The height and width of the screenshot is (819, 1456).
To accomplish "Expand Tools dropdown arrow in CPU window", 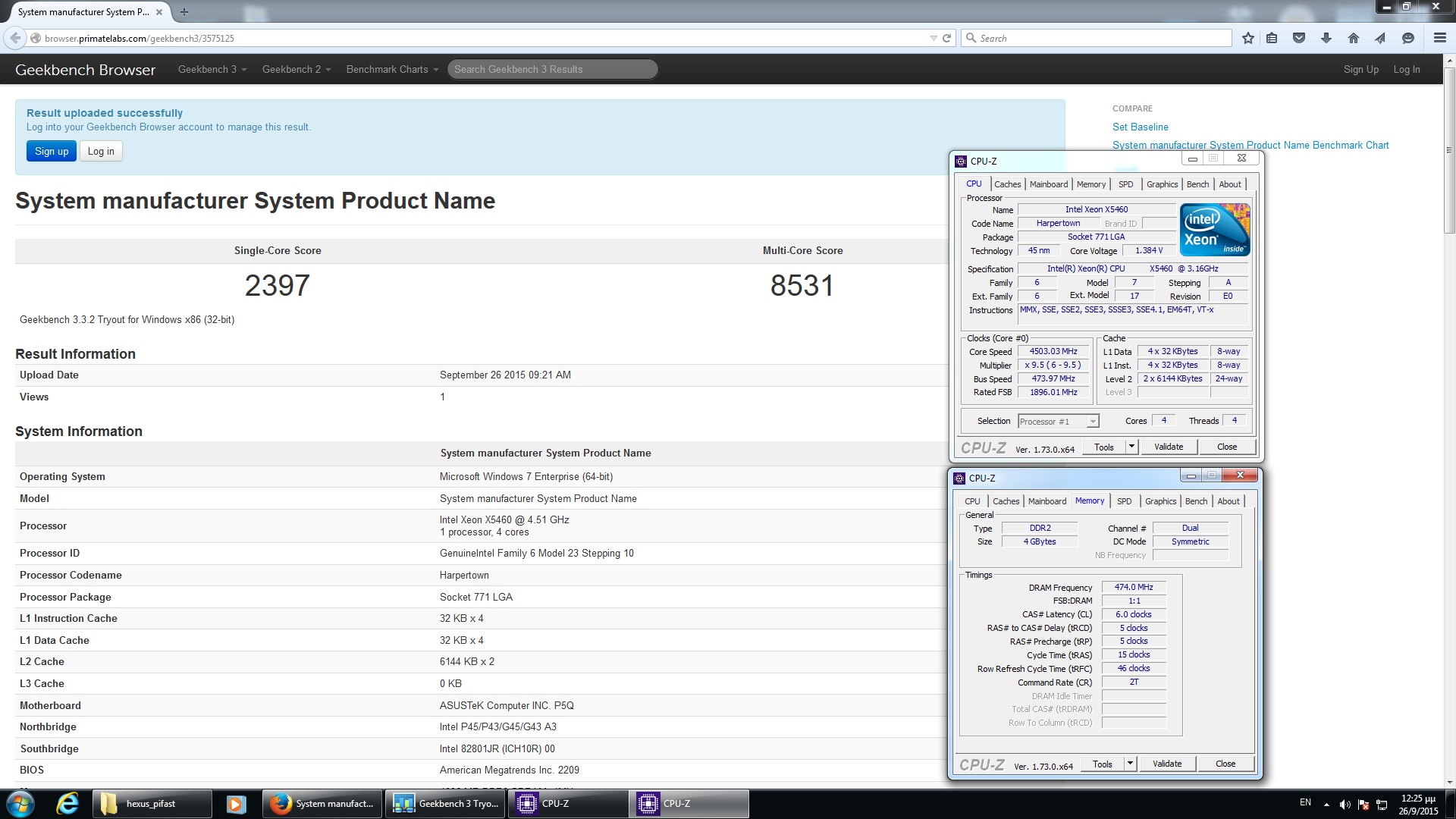I will (x=1131, y=447).
